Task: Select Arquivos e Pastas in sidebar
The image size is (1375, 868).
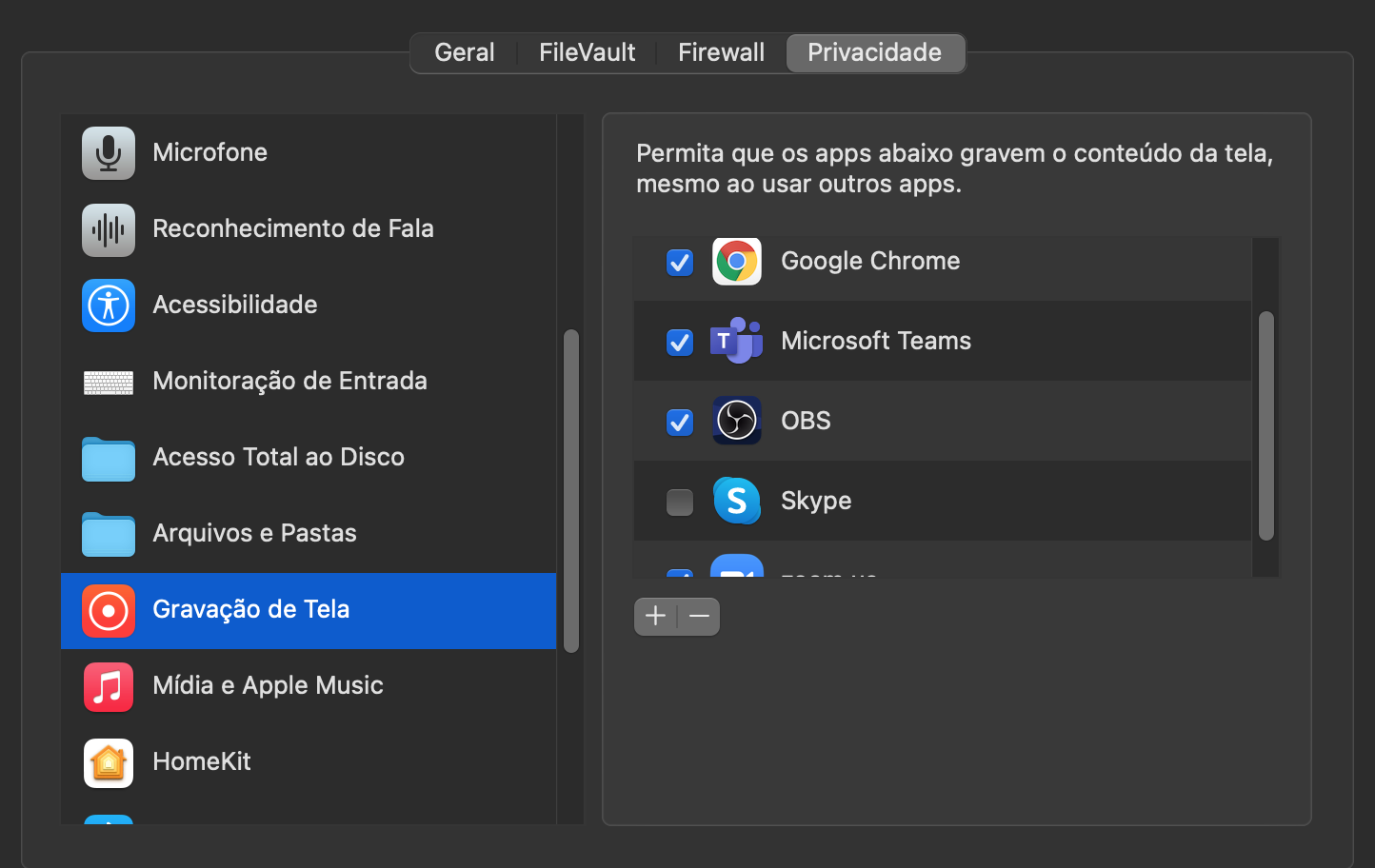Action: tap(254, 533)
